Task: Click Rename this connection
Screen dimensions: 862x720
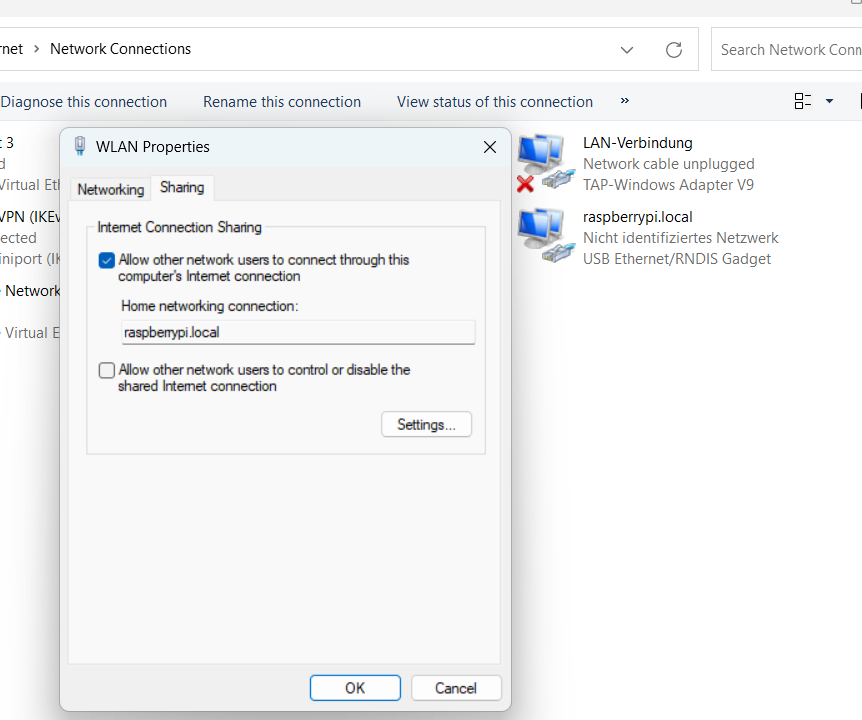Action: click(x=282, y=102)
